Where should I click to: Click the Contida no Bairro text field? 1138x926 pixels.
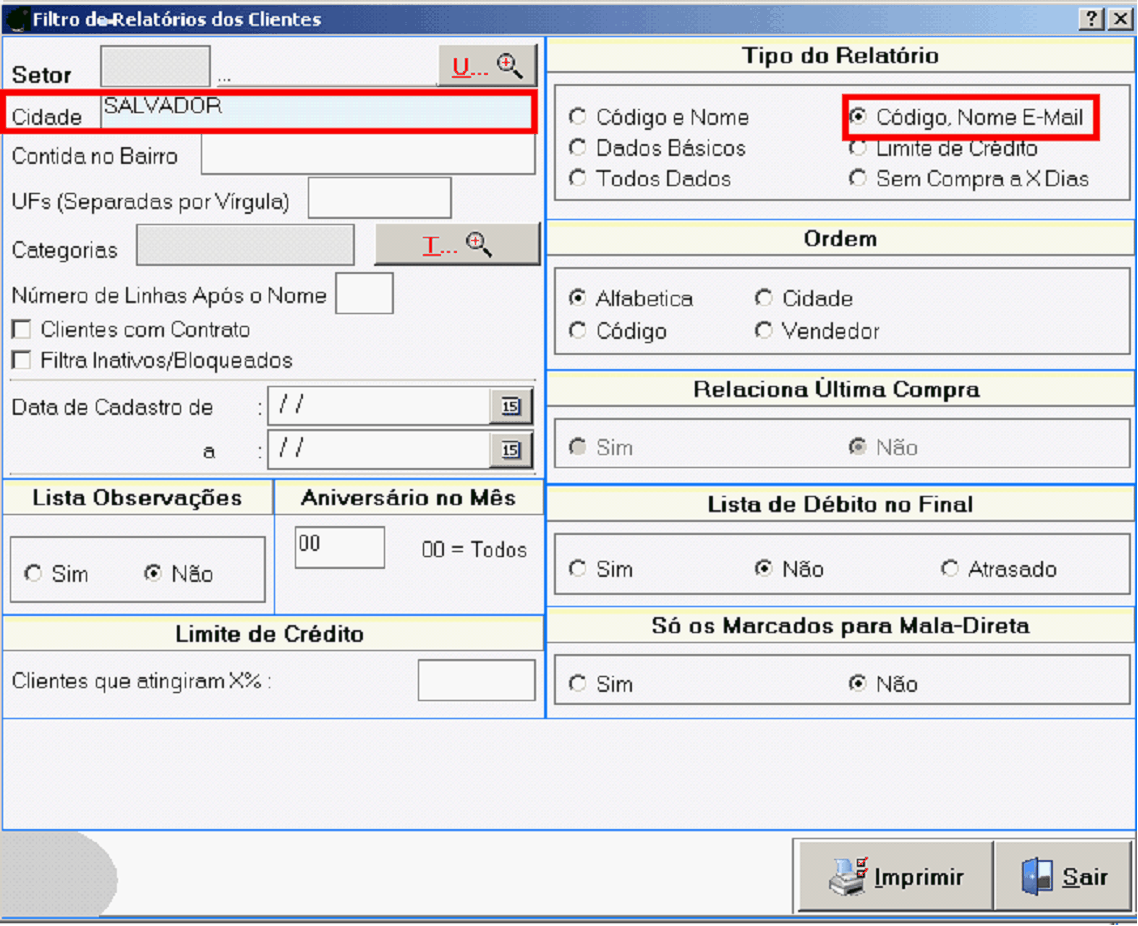click(367, 156)
